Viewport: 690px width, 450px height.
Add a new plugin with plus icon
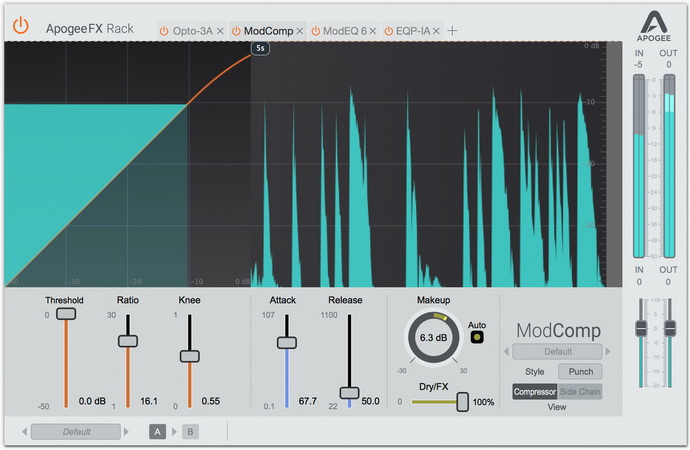coord(452,31)
